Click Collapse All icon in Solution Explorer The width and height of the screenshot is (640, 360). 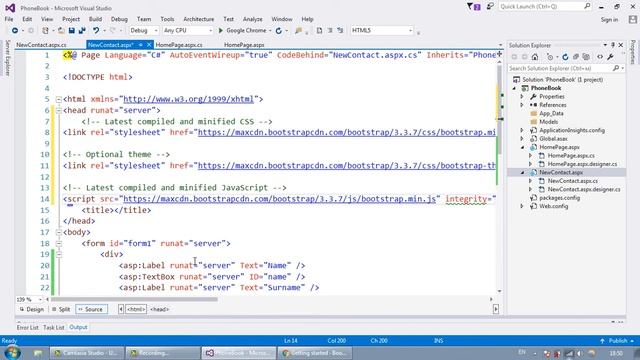click(576, 57)
